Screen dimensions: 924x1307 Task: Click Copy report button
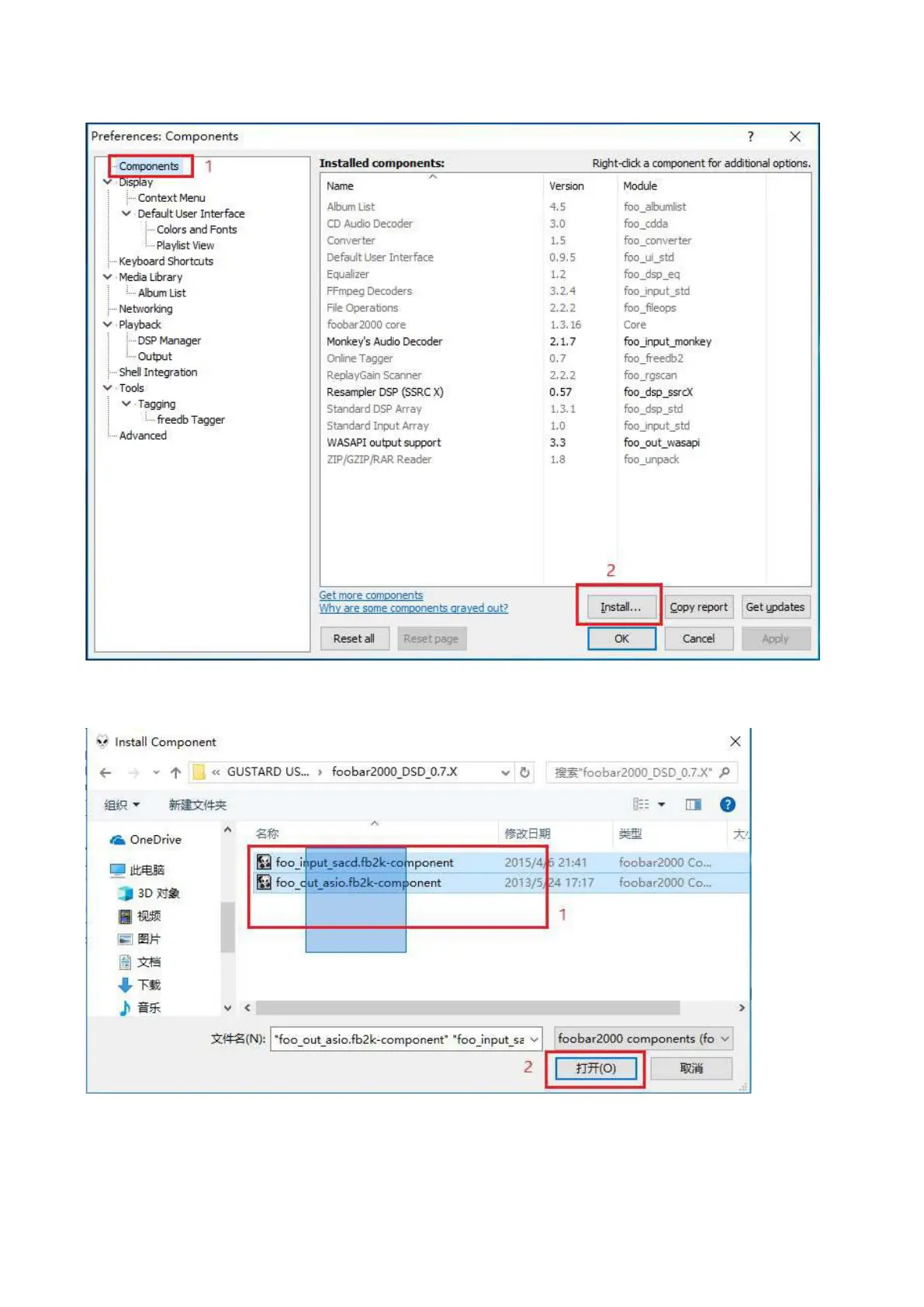(699, 607)
